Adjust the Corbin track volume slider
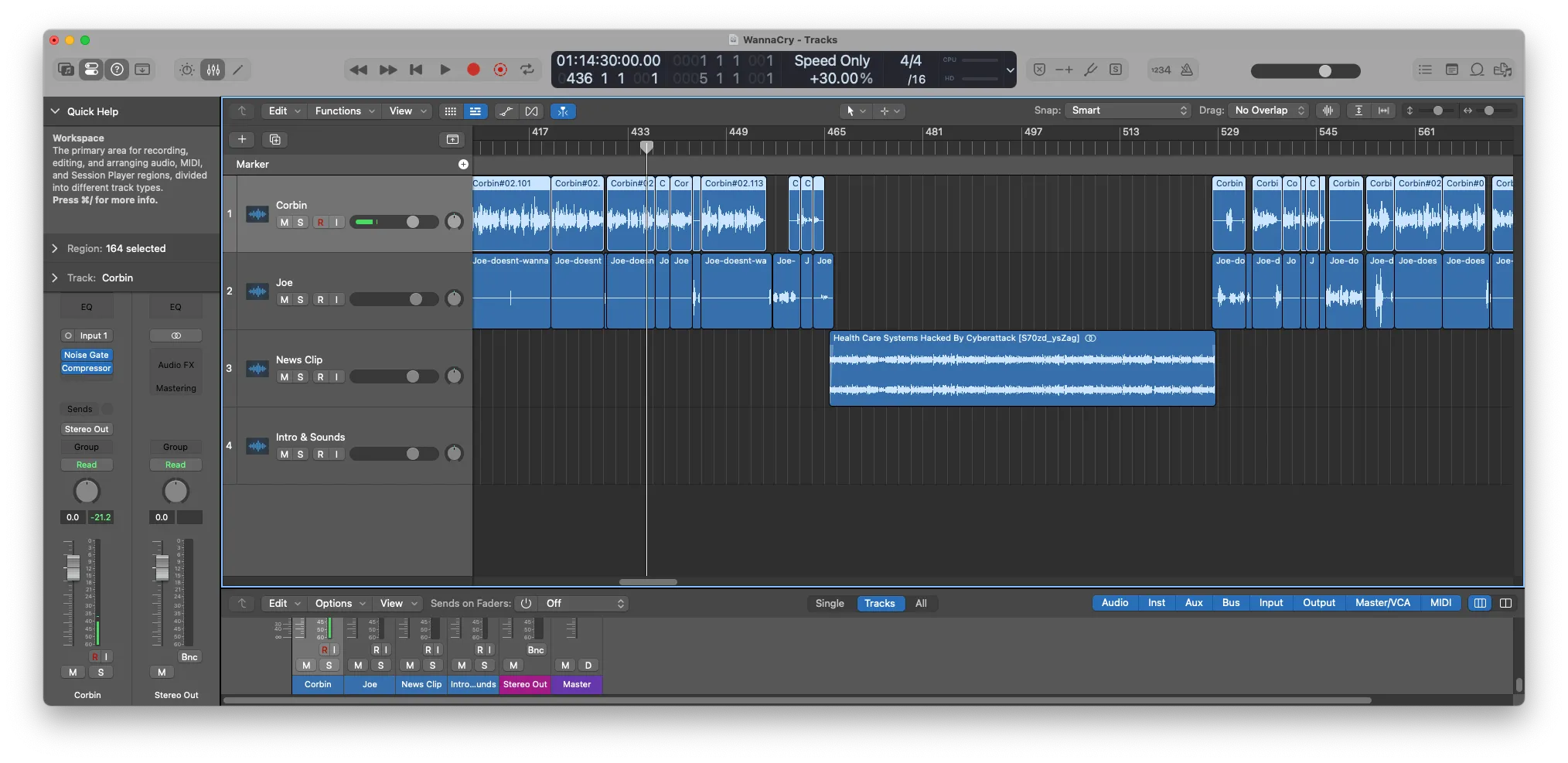 (x=394, y=223)
